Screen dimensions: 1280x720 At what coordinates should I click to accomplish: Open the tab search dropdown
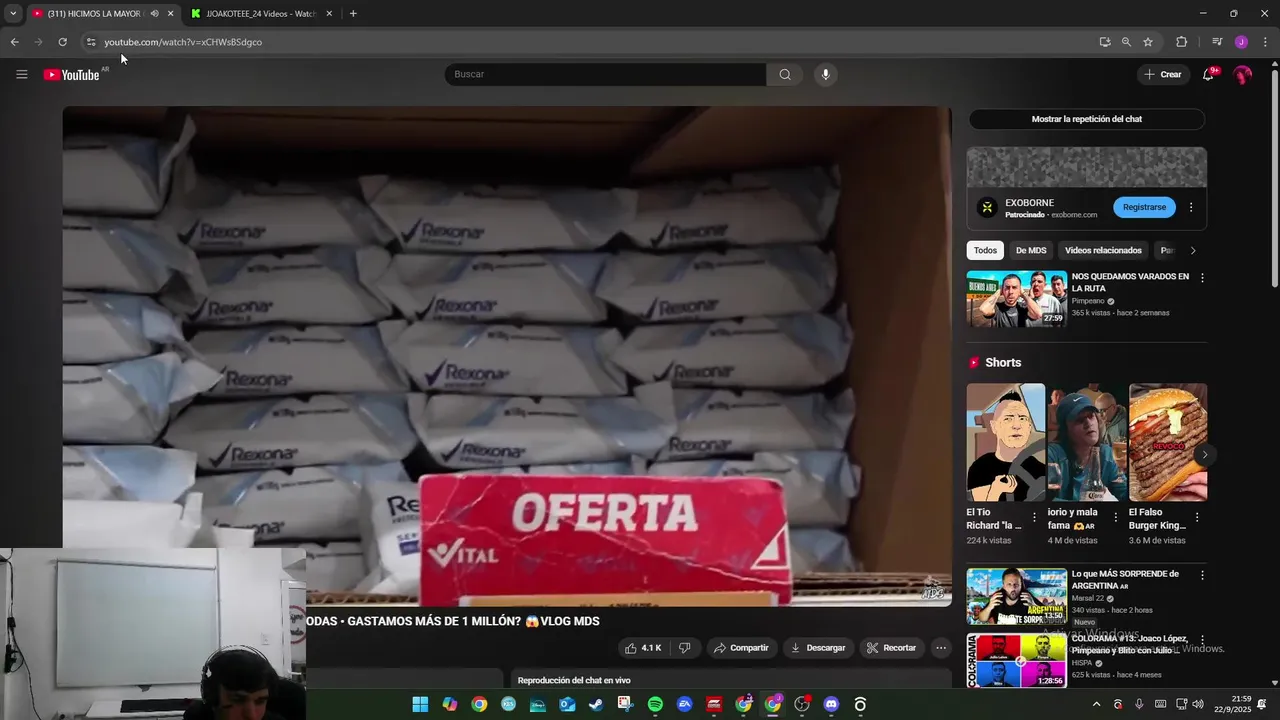tap(13, 14)
